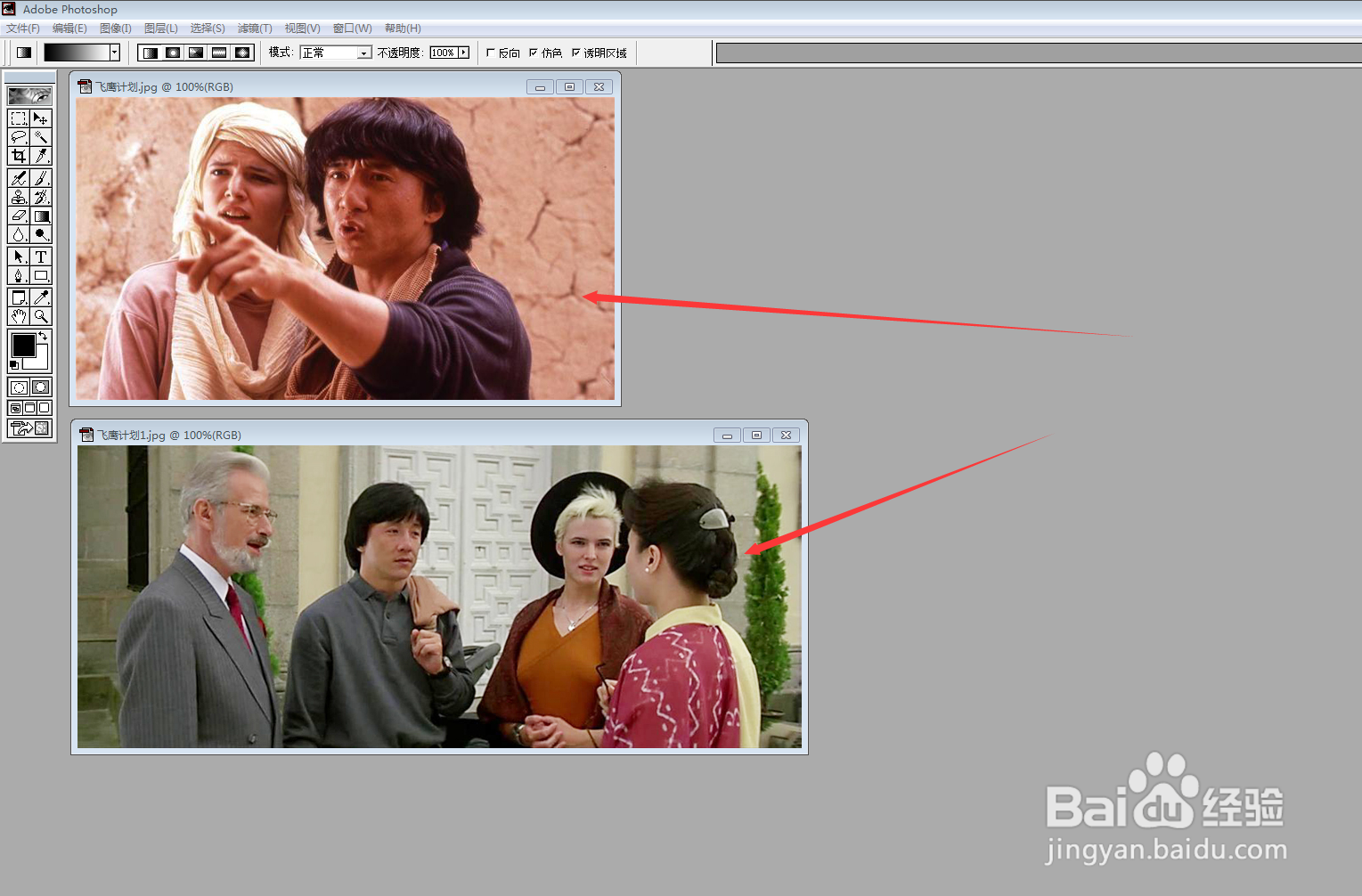Image resolution: width=1362 pixels, height=896 pixels.
Task: Choose Reflected Gradient style
Action: coord(220,53)
